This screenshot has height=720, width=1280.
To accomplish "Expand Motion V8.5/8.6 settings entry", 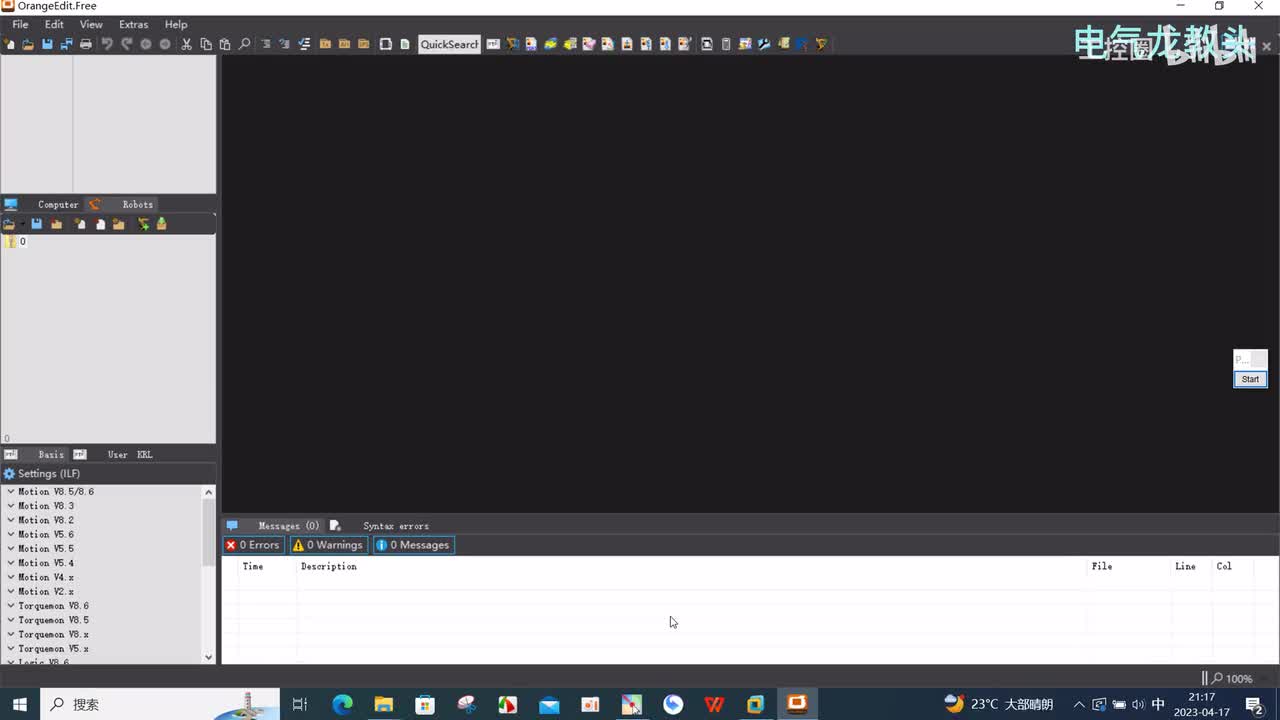I will click(x=11, y=492).
